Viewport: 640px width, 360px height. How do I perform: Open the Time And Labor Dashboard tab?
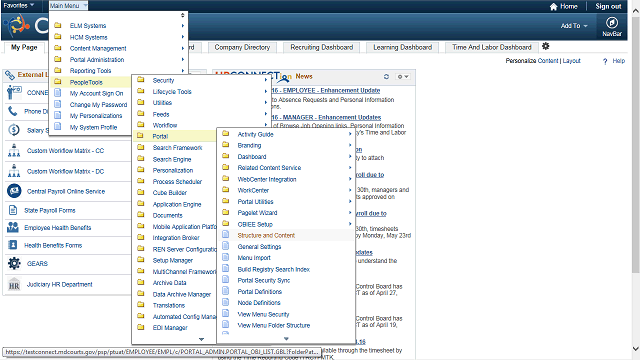coord(492,47)
